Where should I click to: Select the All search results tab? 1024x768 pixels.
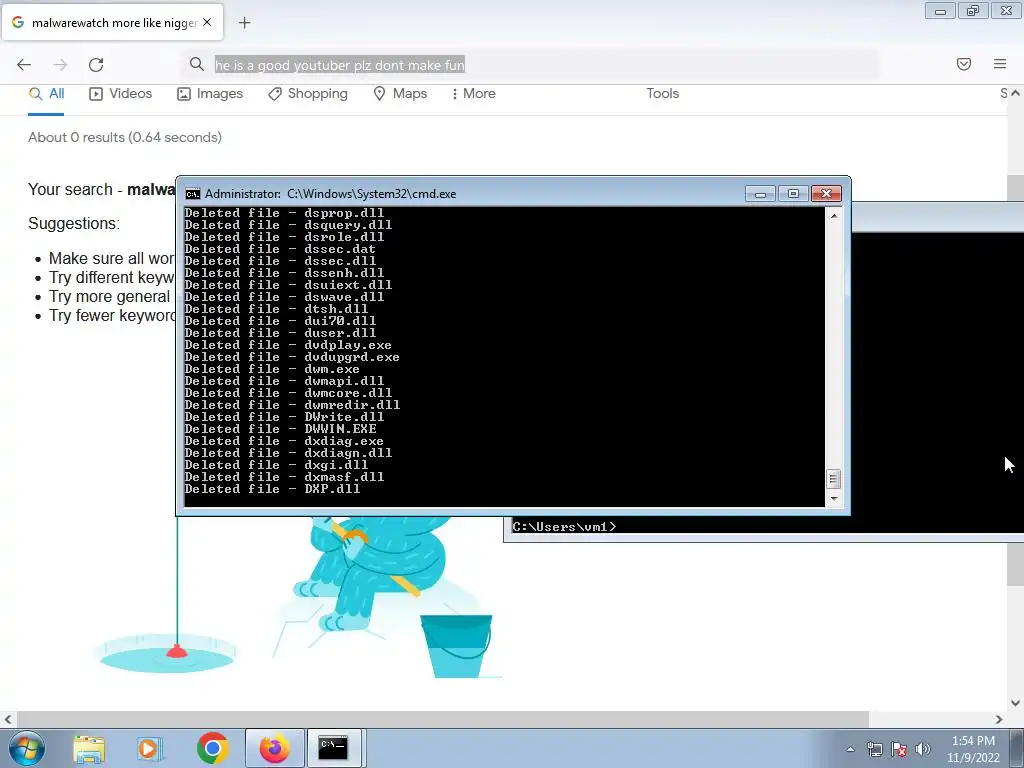pos(46,94)
